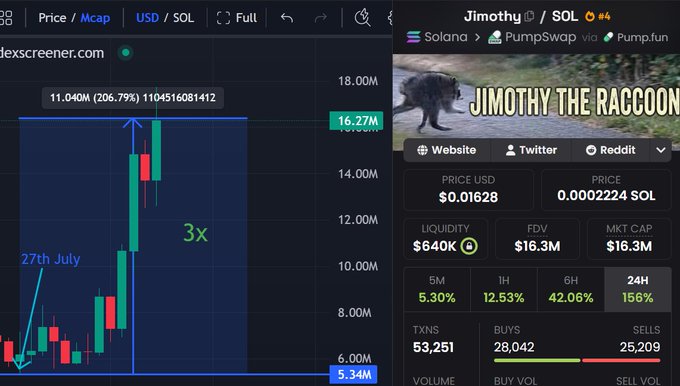This screenshot has width=680, height=386.
Task: Click the 16.27M current price label
Action: coord(356,121)
